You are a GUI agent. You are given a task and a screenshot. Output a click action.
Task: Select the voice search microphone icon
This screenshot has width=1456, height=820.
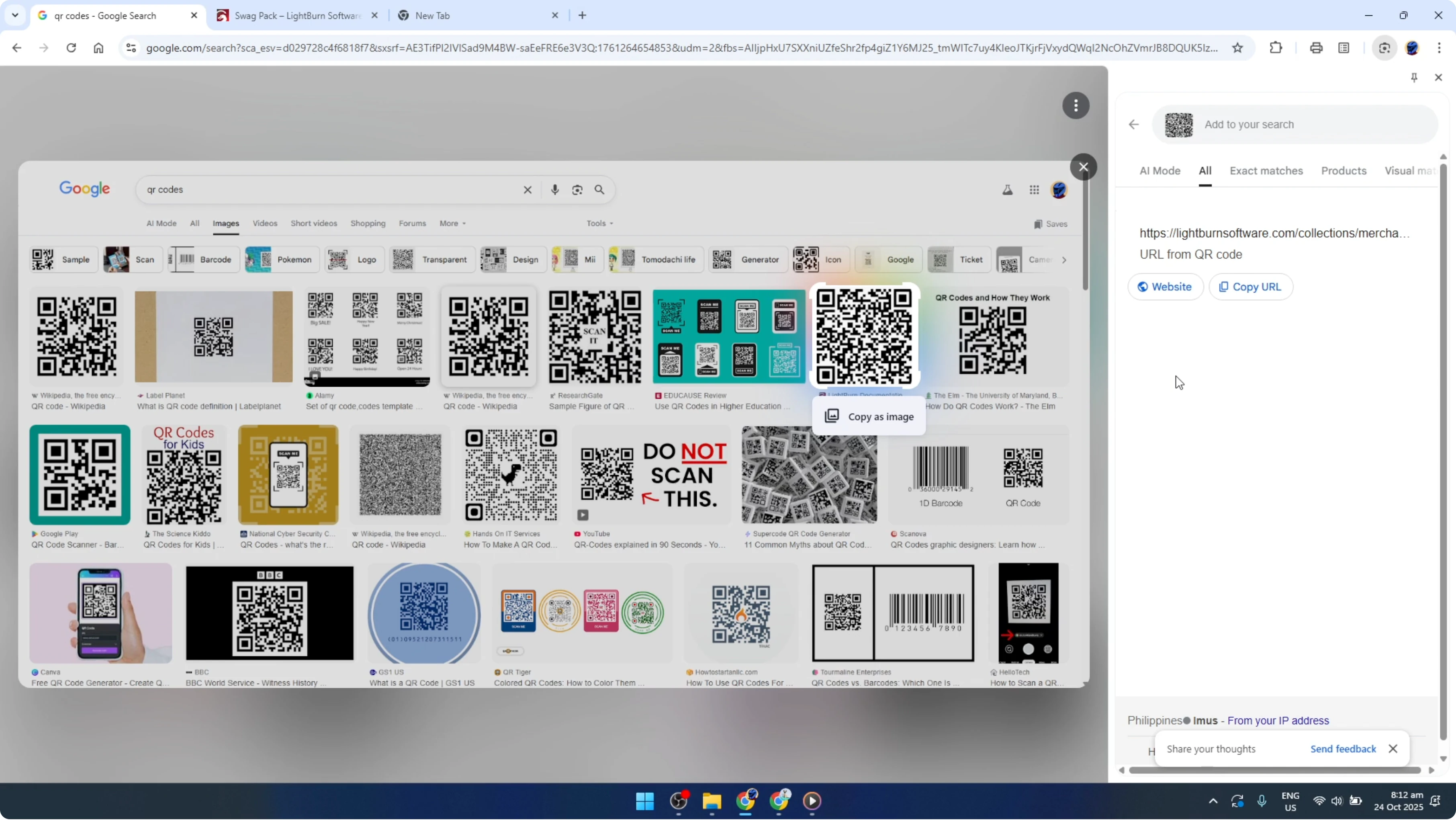pyautogui.click(x=555, y=189)
